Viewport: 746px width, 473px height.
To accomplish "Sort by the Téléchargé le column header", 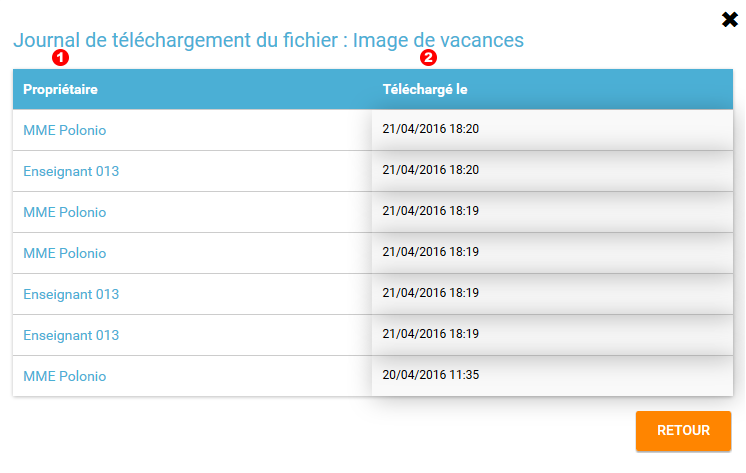I will coord(425,90).
